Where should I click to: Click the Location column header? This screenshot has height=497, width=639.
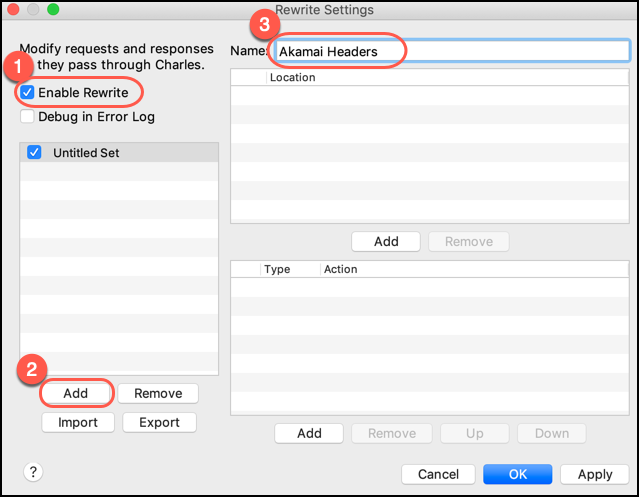pyautogui.click(x=292, y=77)
